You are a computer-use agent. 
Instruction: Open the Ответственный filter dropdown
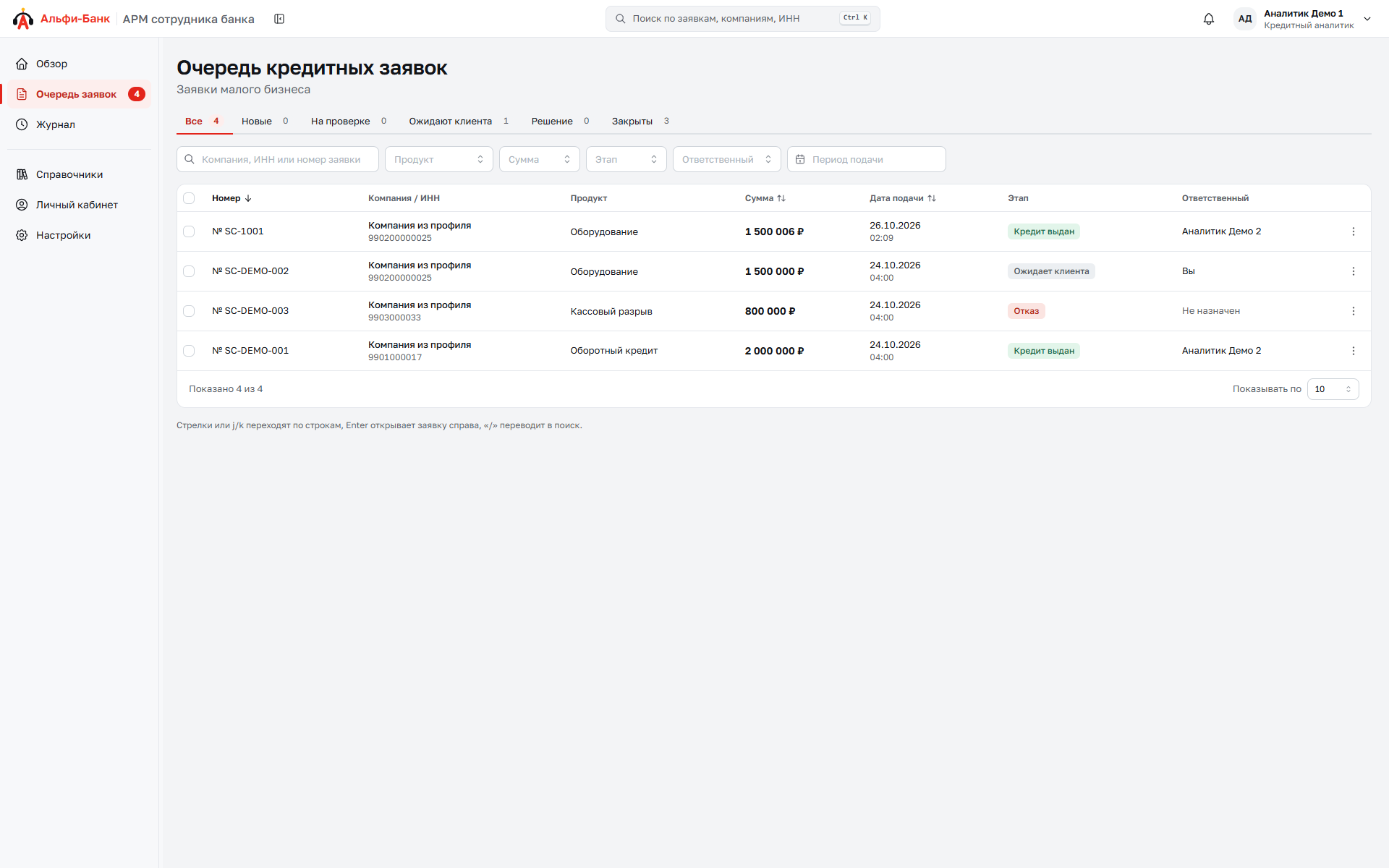pyautogui.click(x=726, y=159)
